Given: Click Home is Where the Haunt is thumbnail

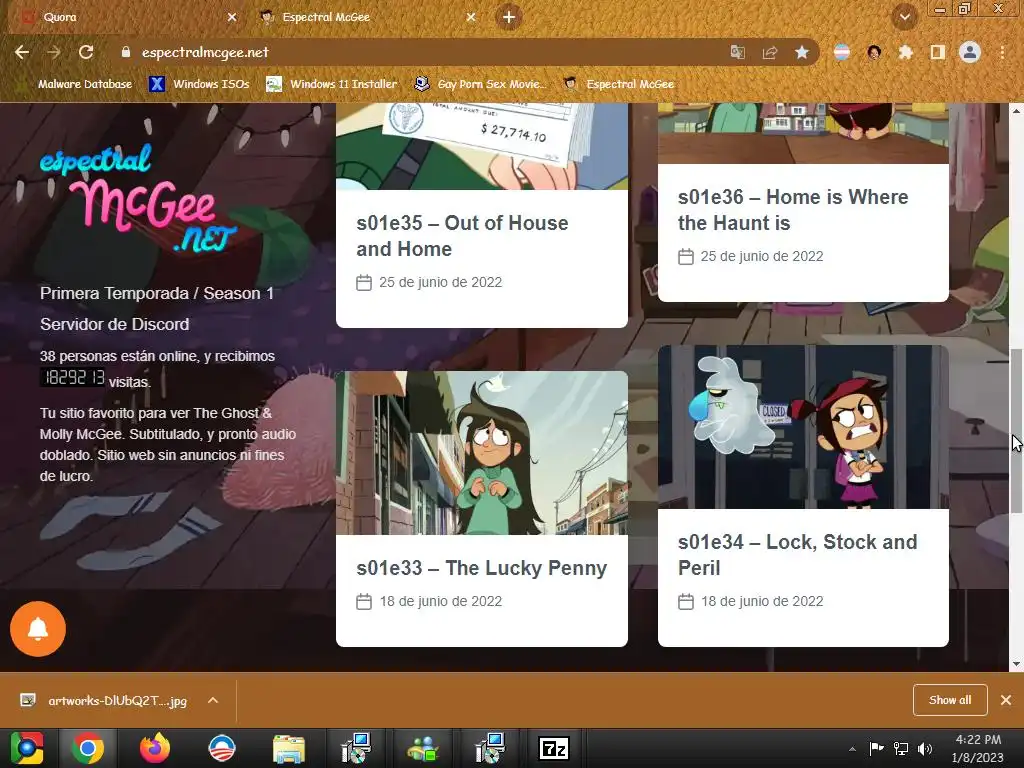Looking at the screenshot, I should click(803, 133).
